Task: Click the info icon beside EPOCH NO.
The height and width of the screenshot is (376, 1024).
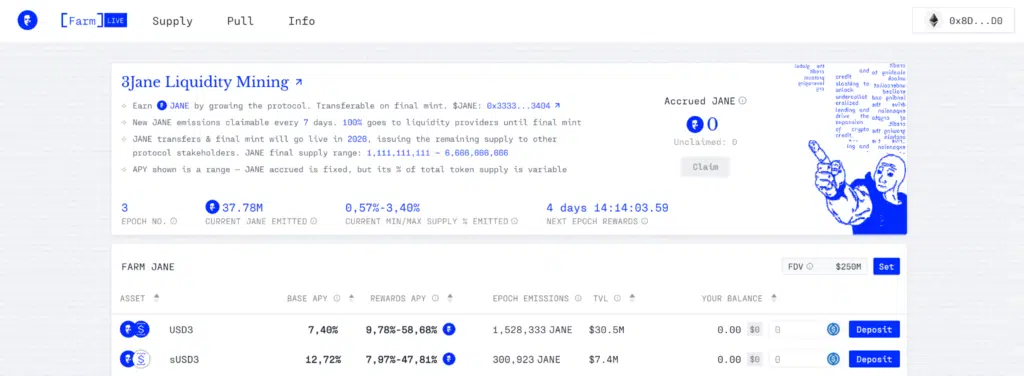Action: [174, 221]
